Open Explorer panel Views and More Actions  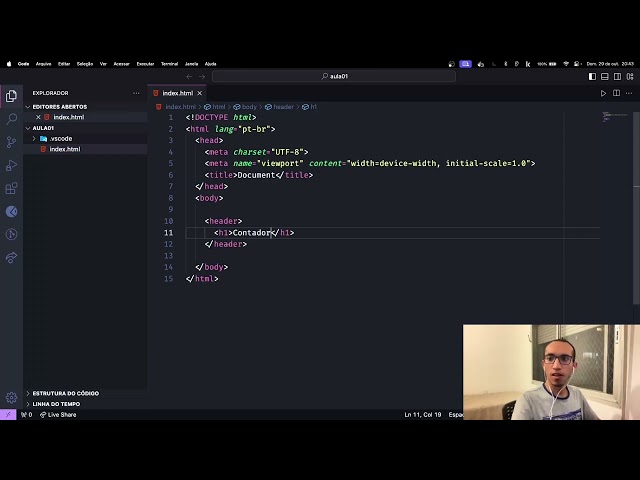[136, 93]
